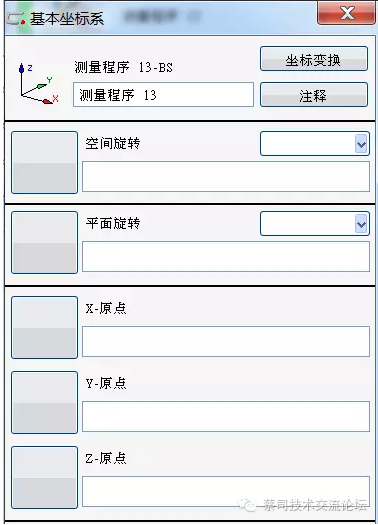Select the 空间旋转 feature selection square

(x=45, y=162)
